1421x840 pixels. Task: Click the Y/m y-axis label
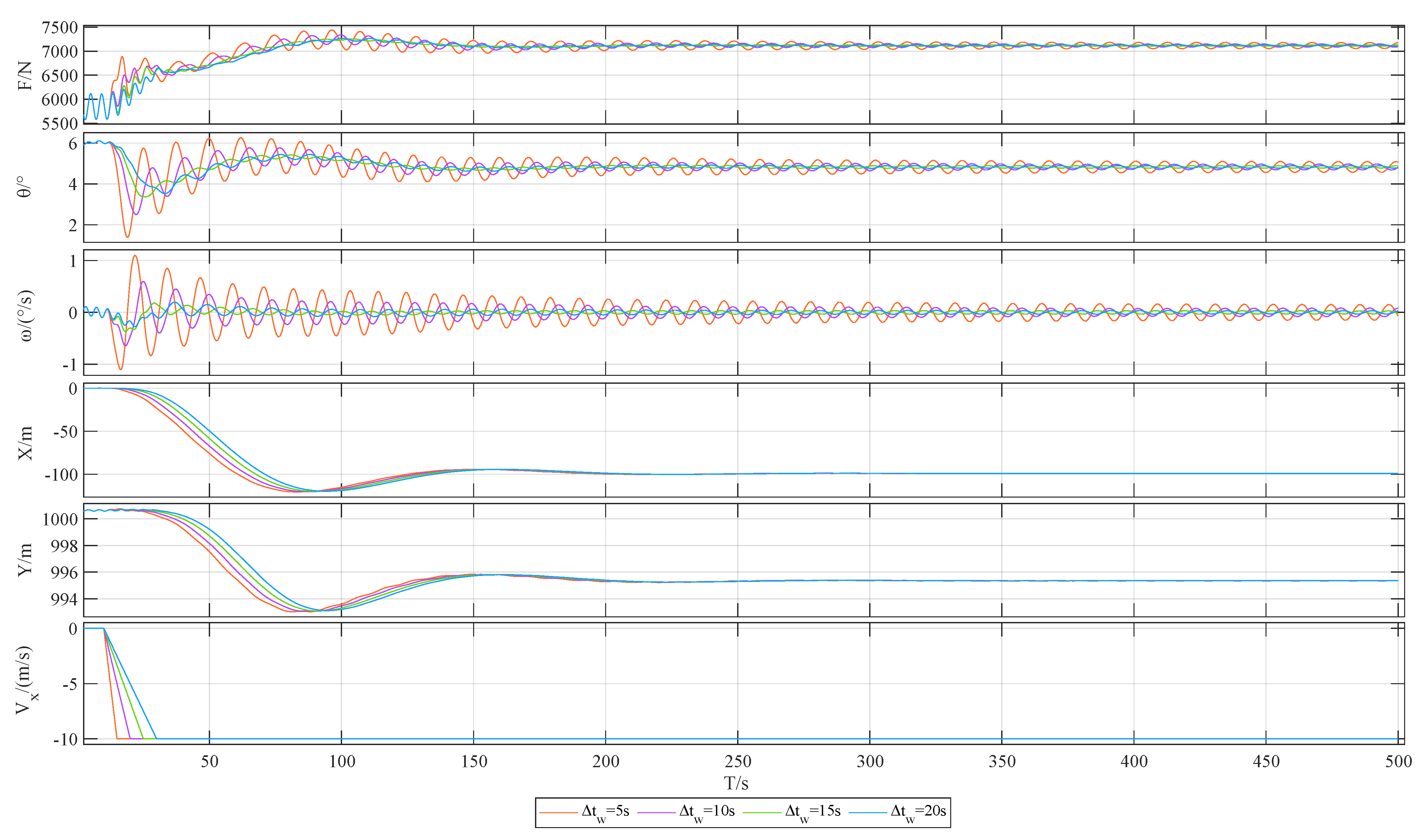coord(25,560)
